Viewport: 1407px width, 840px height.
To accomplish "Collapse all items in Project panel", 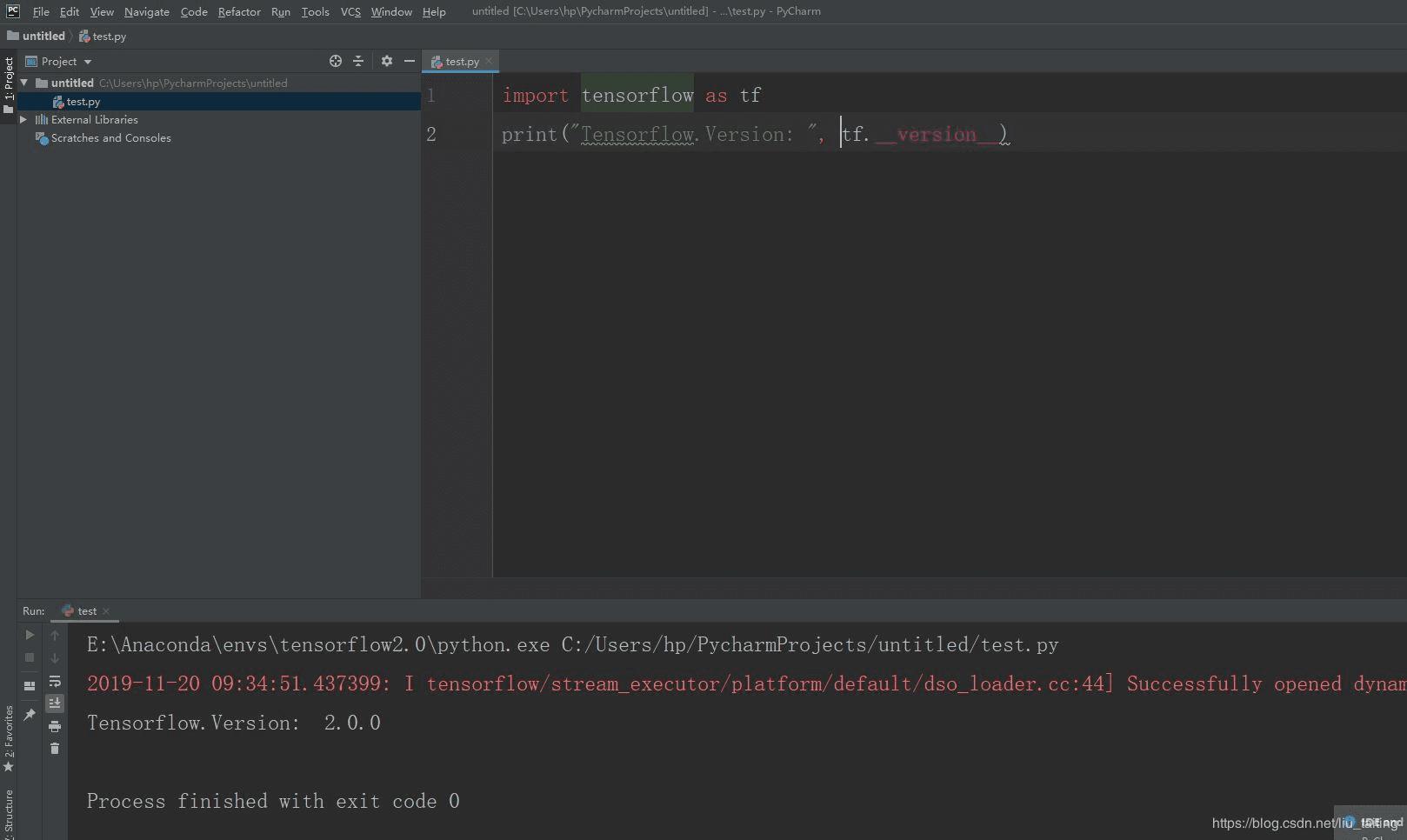I will coord(358,61).
